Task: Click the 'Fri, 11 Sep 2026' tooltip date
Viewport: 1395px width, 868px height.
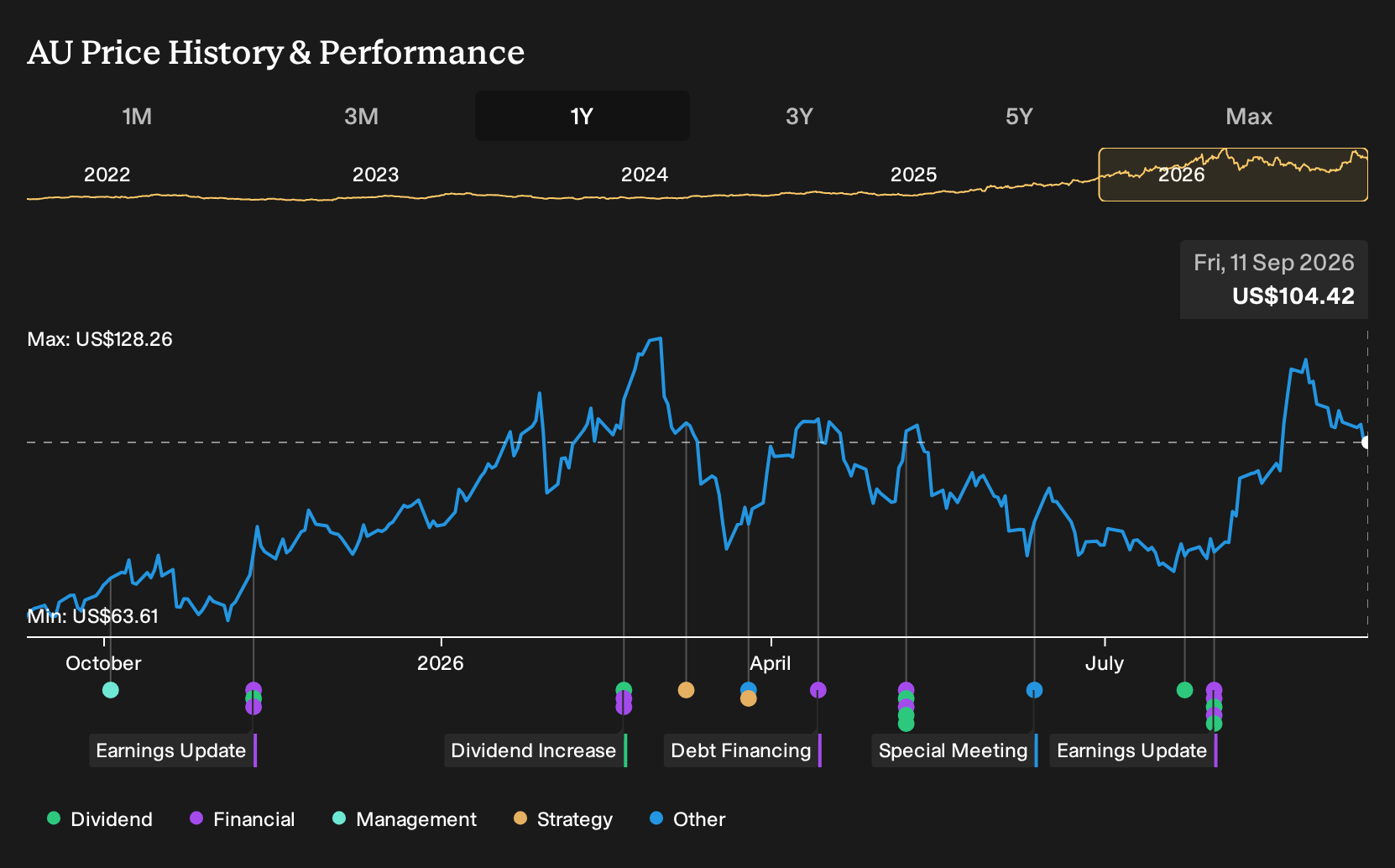Action: click(x=1274, y=263)
